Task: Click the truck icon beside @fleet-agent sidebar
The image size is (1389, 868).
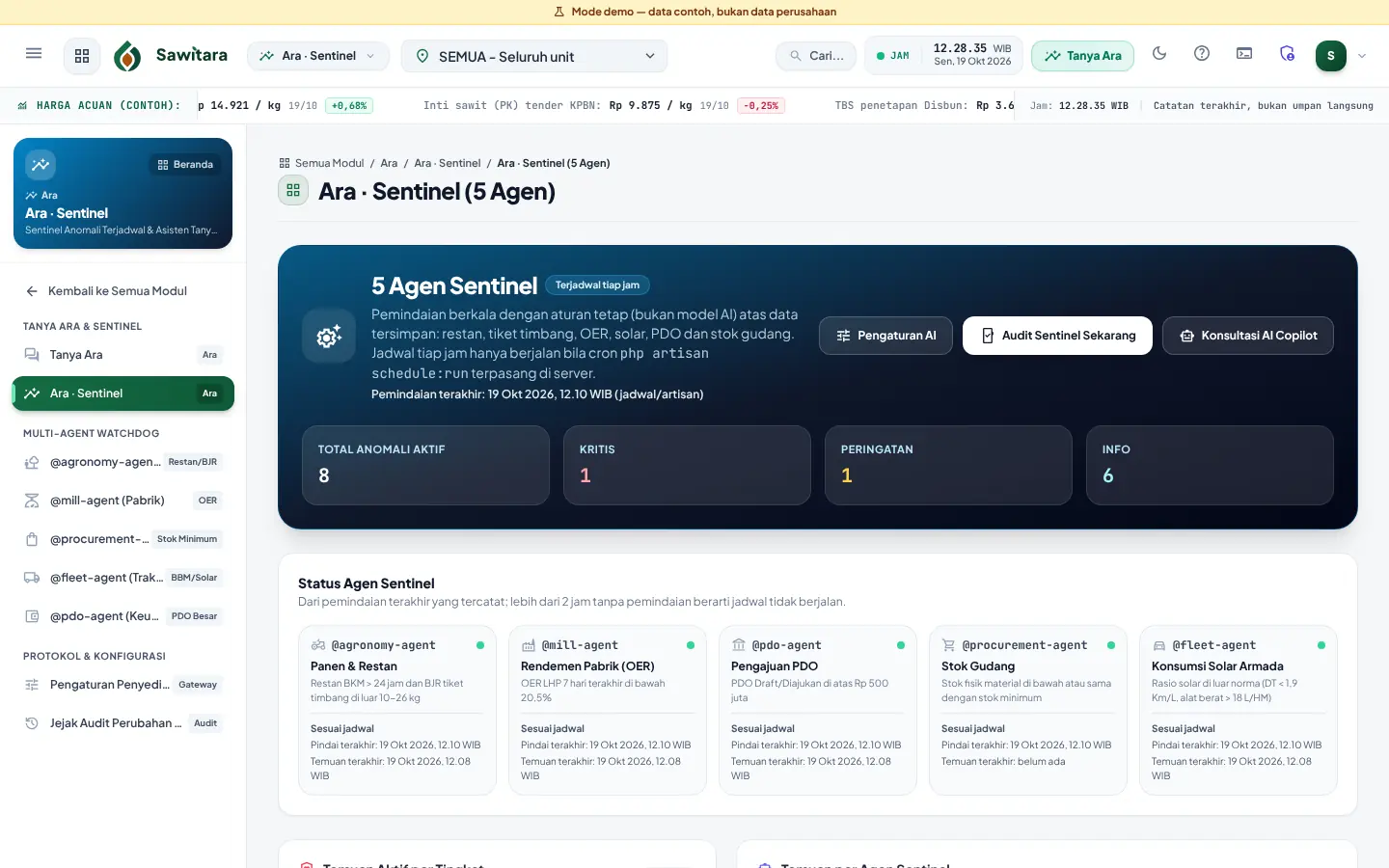Action: [32, 578]
